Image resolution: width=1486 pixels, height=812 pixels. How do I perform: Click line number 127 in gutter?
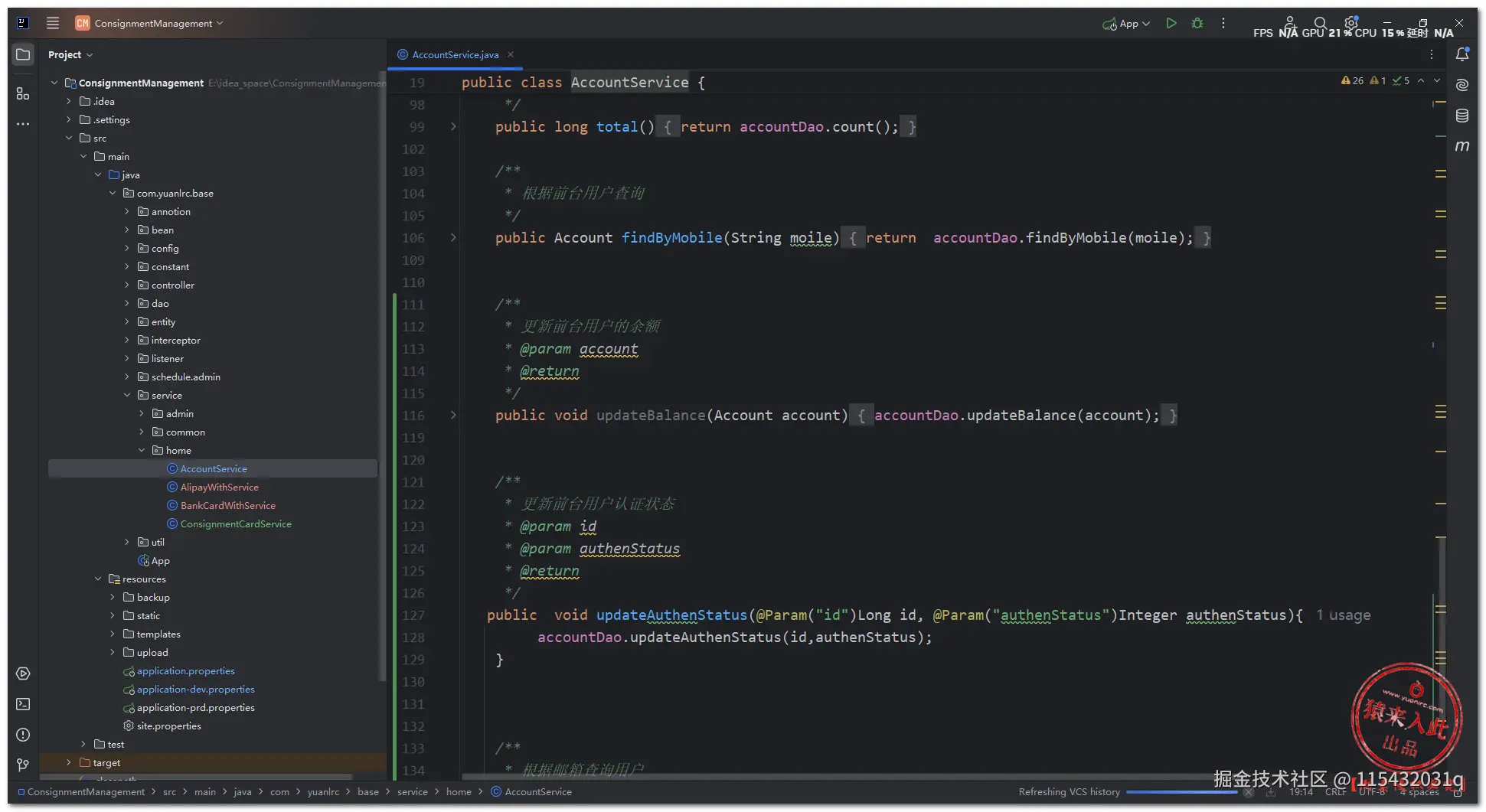click(413, 615)
